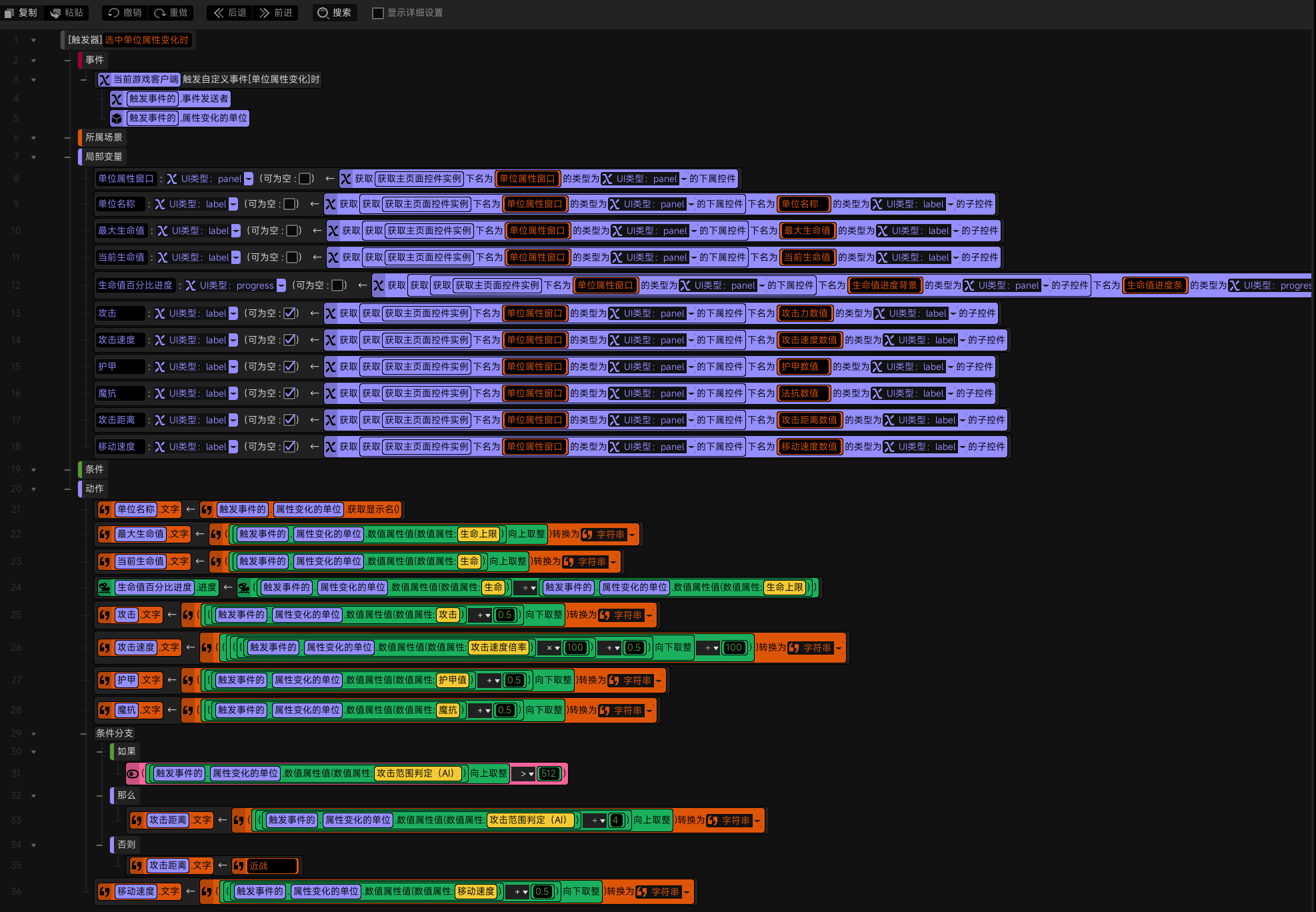Uncheck 可为空 for the 攻击 variable
This screenshot has width=1316, height=912.
point(290,313)
